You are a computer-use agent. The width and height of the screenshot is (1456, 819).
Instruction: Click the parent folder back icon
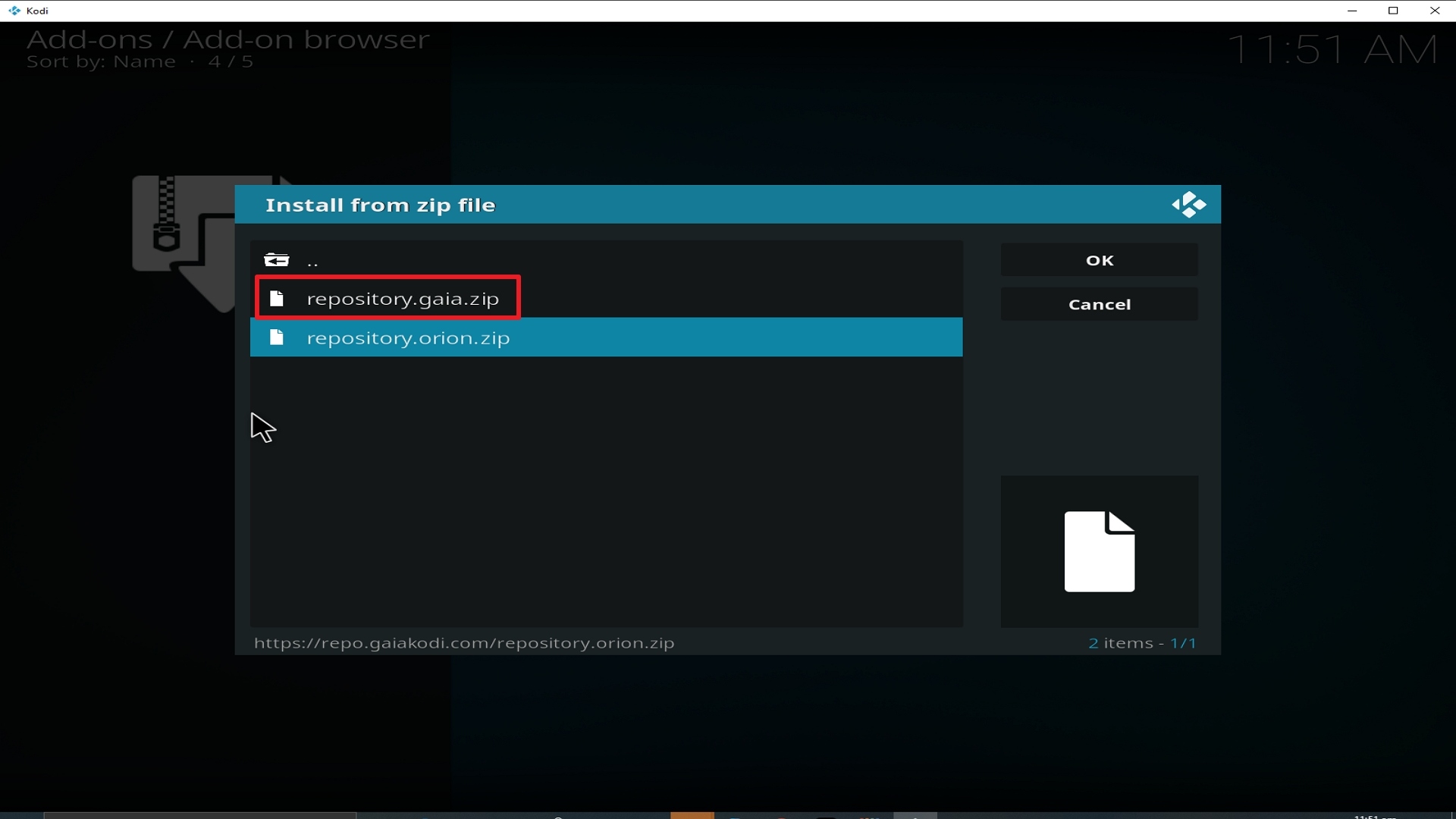pyautogui.click(x=277, y=261)
